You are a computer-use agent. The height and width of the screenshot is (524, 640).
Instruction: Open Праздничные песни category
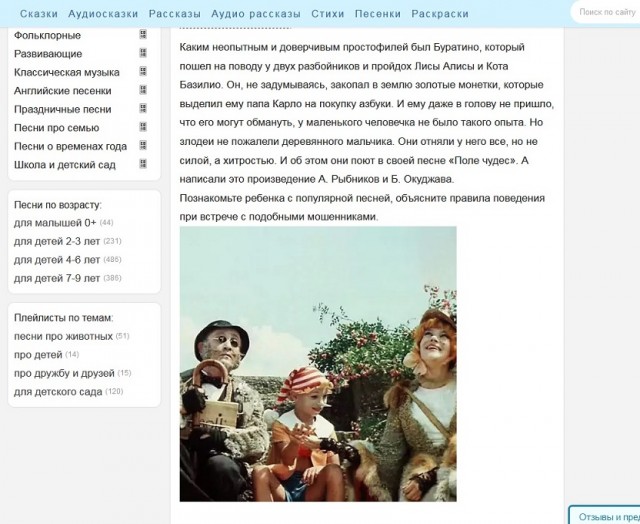pyautogui.click(x=62, y=109)
